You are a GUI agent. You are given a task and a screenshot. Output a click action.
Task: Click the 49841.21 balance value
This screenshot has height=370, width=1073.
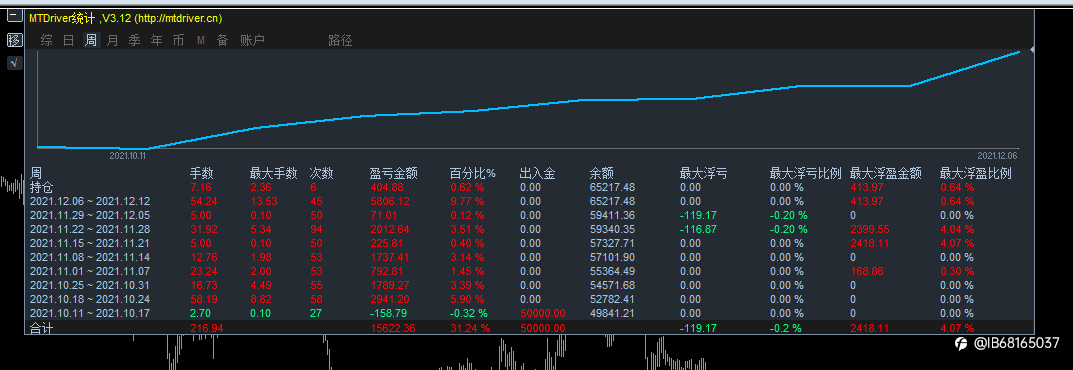612,313
